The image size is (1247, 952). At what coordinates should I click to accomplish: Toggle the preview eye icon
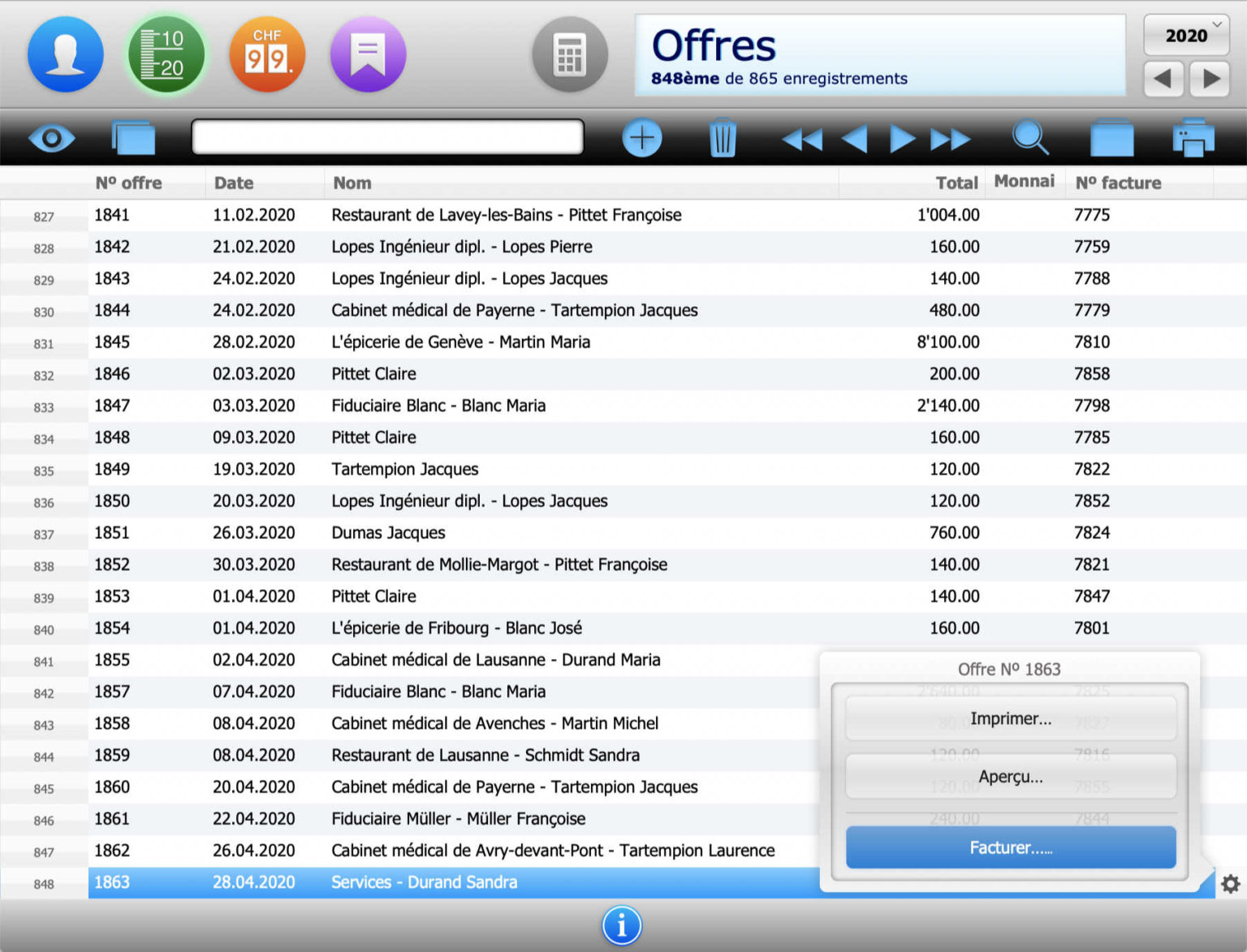pyautogui.click(x=52, y=138)
